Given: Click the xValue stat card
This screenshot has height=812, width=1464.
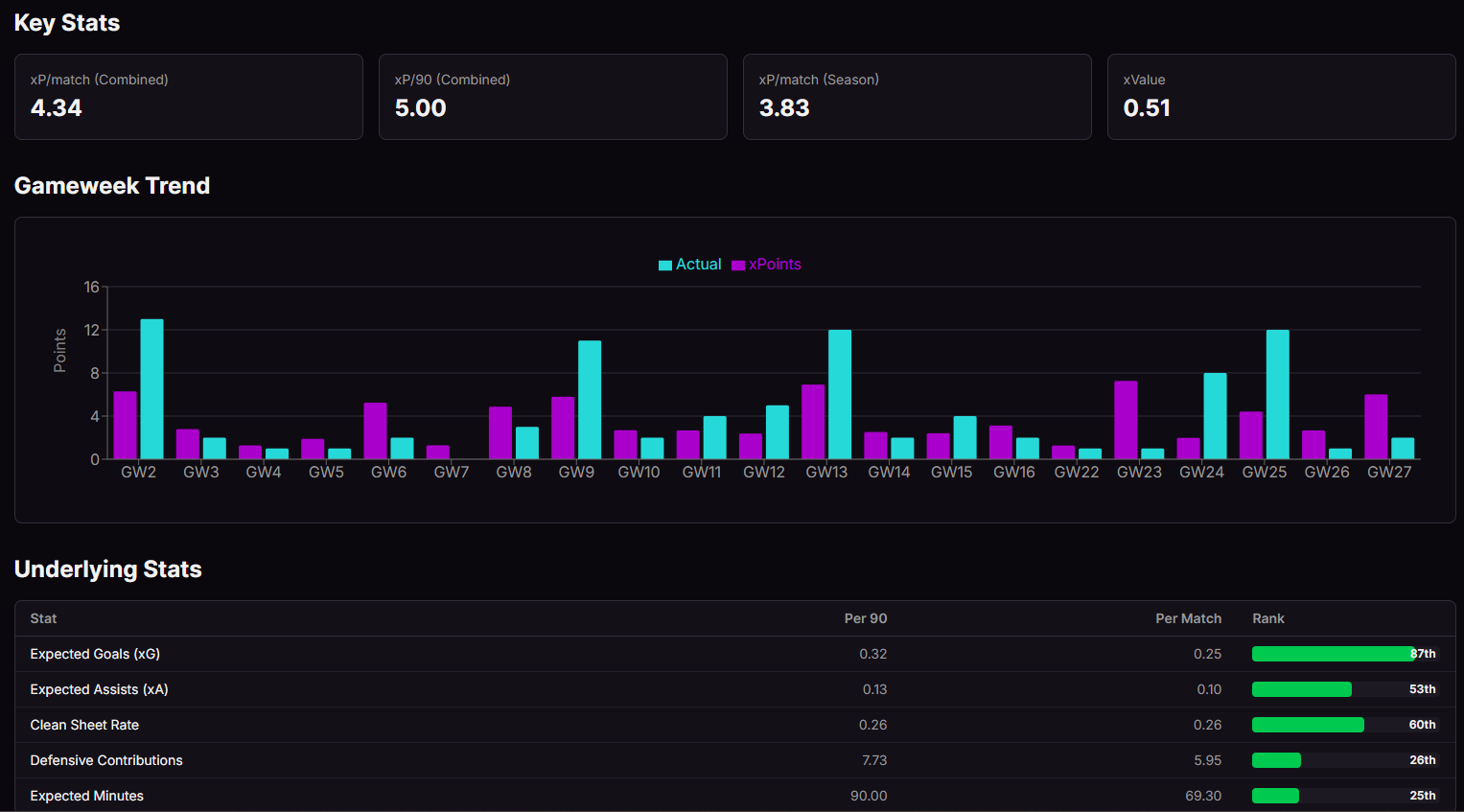Looking at the screenshot, I should 1281,97.
